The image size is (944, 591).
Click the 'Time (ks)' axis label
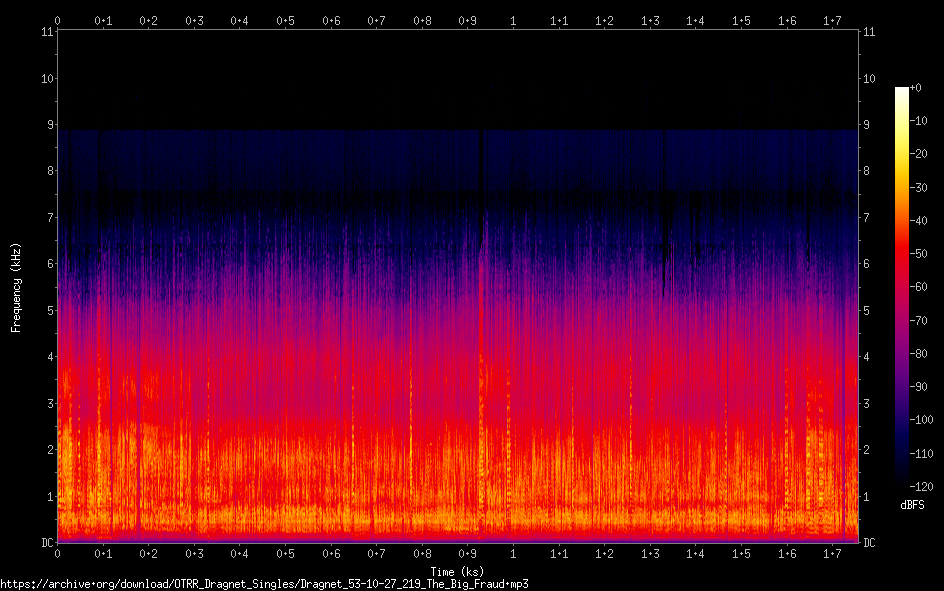pos(458,570)
